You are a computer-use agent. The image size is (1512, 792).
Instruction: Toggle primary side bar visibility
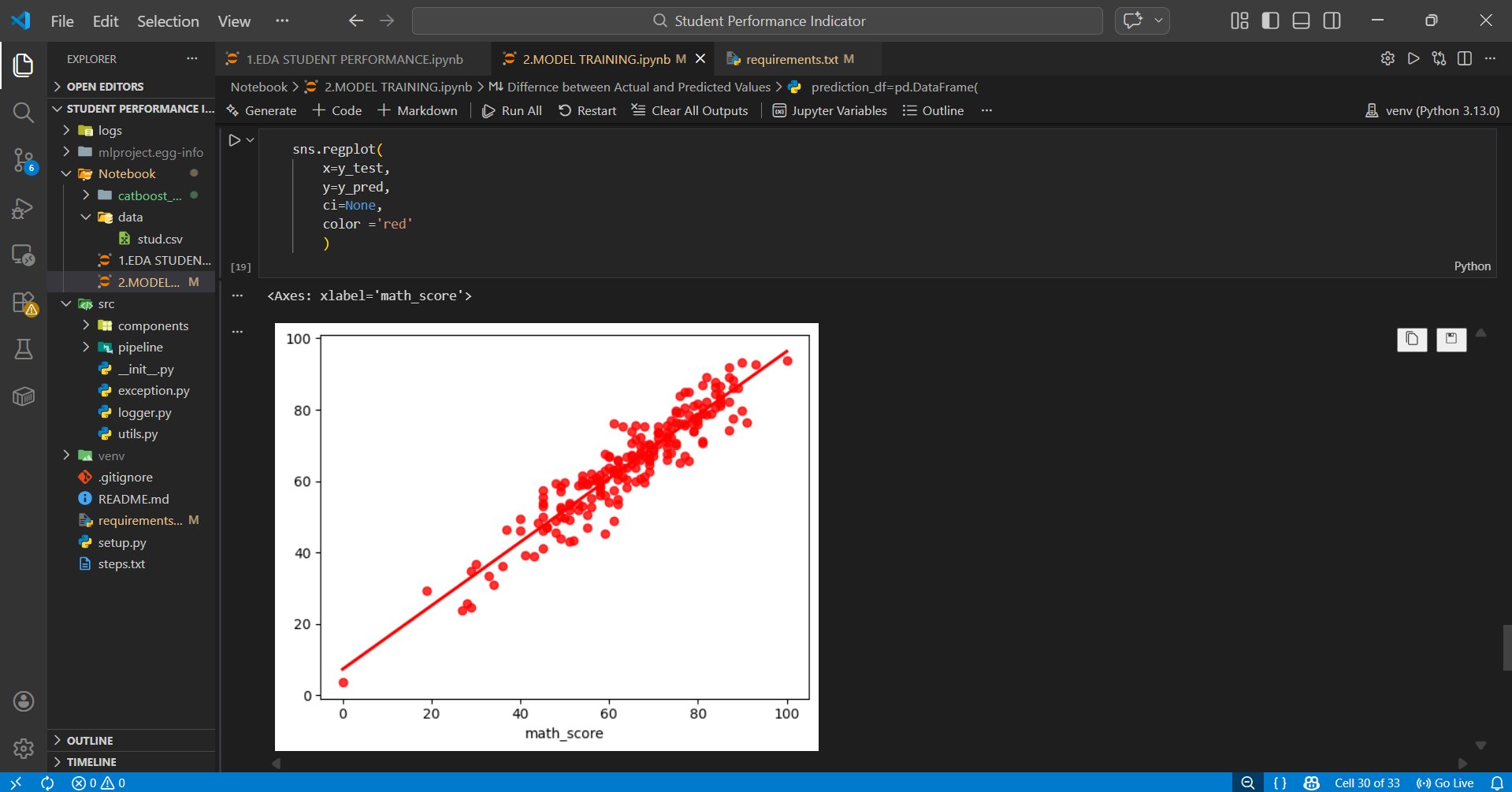pyautogui.click(x=1270, y=20)
